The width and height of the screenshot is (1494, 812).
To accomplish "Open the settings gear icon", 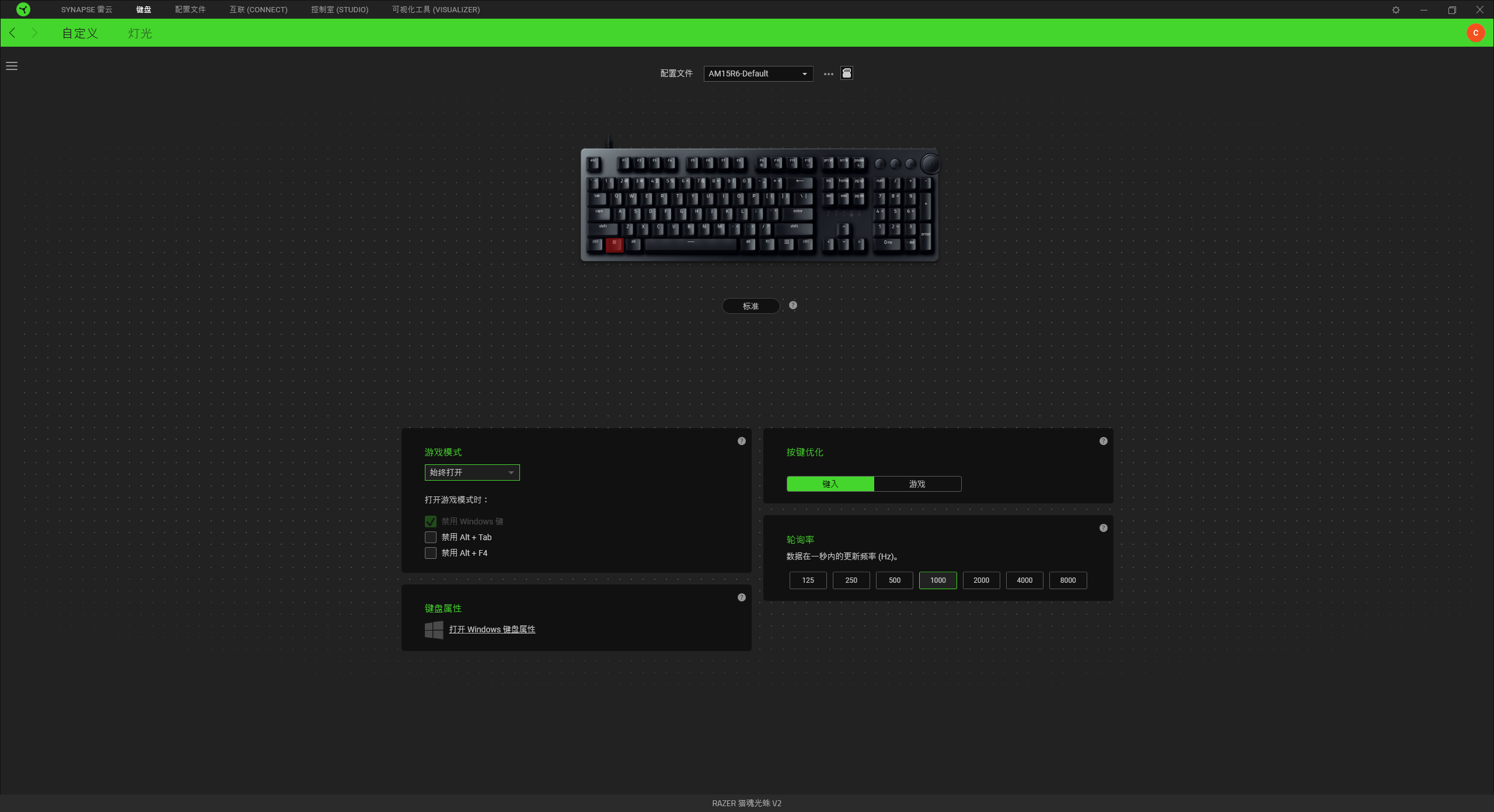I will coord(1396,9).
